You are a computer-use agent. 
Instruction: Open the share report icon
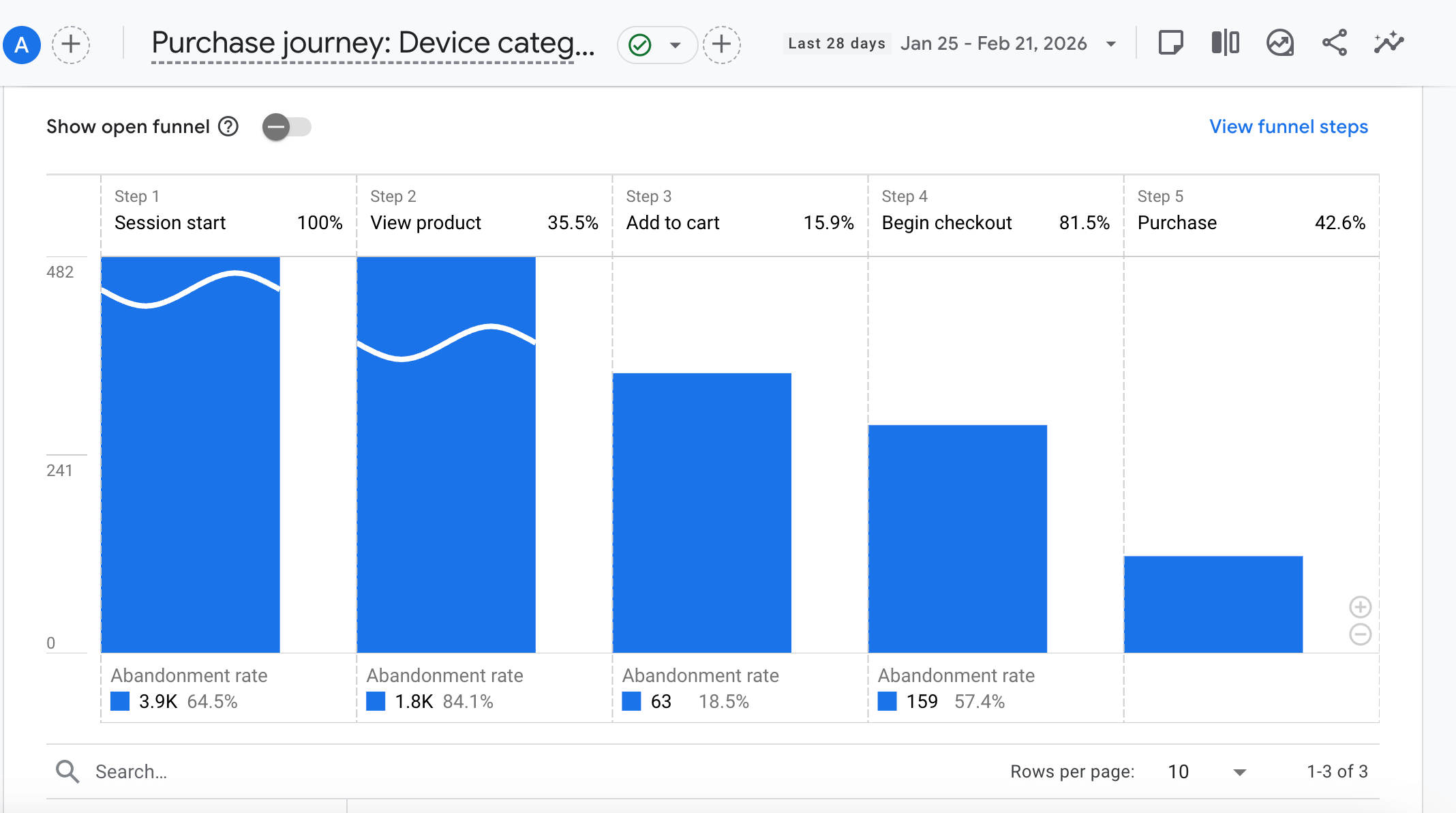(1334, 43)
